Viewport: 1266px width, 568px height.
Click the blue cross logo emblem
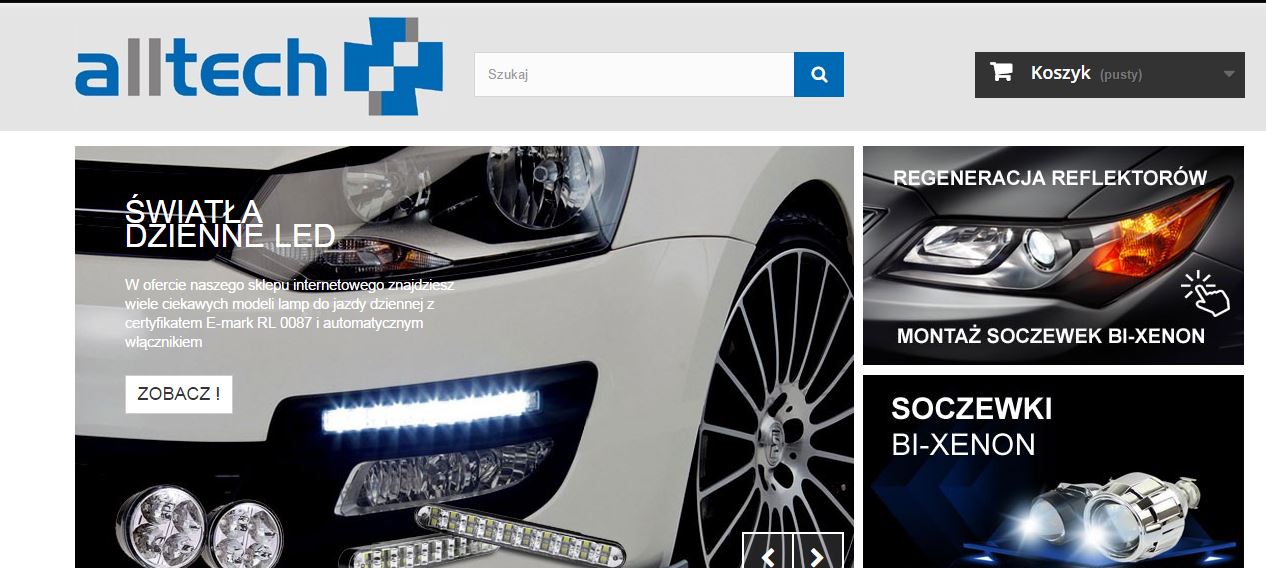pos(392,66)
